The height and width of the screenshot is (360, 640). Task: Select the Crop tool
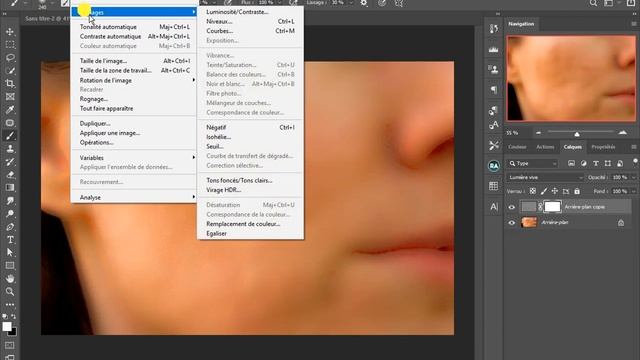click(x=10, y=84)
